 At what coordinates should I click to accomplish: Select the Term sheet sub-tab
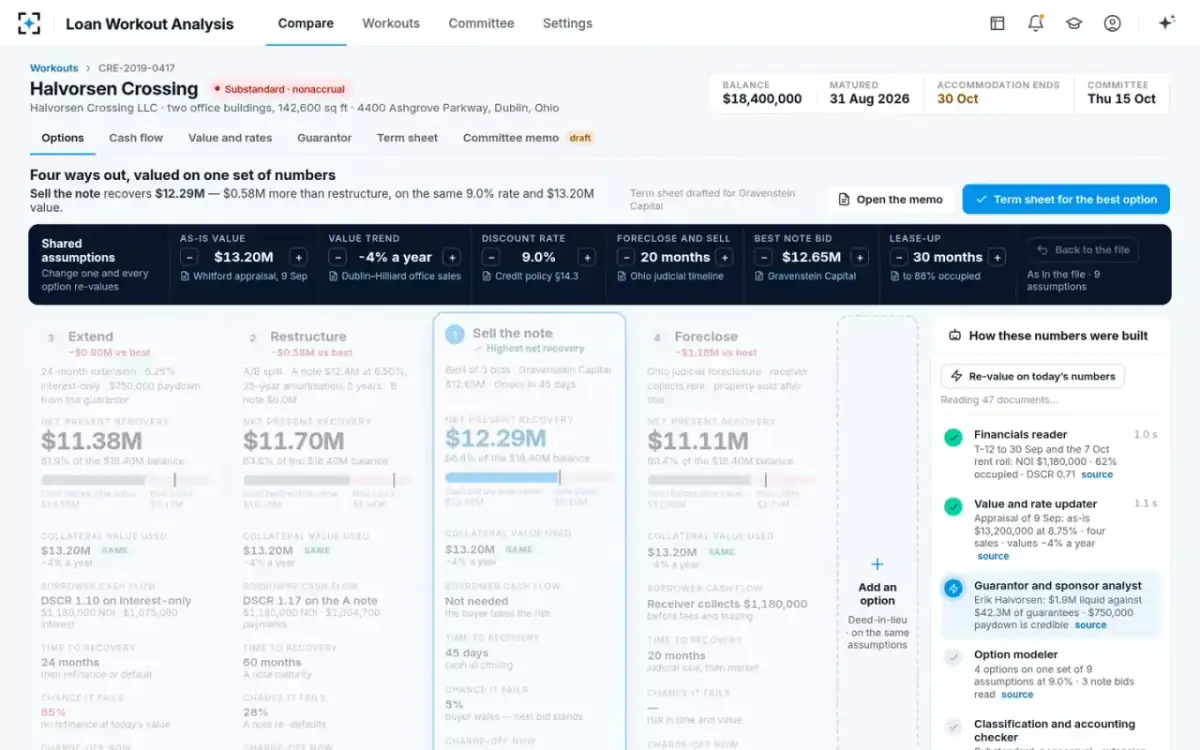pyautogui.click(x=407, y=138)
